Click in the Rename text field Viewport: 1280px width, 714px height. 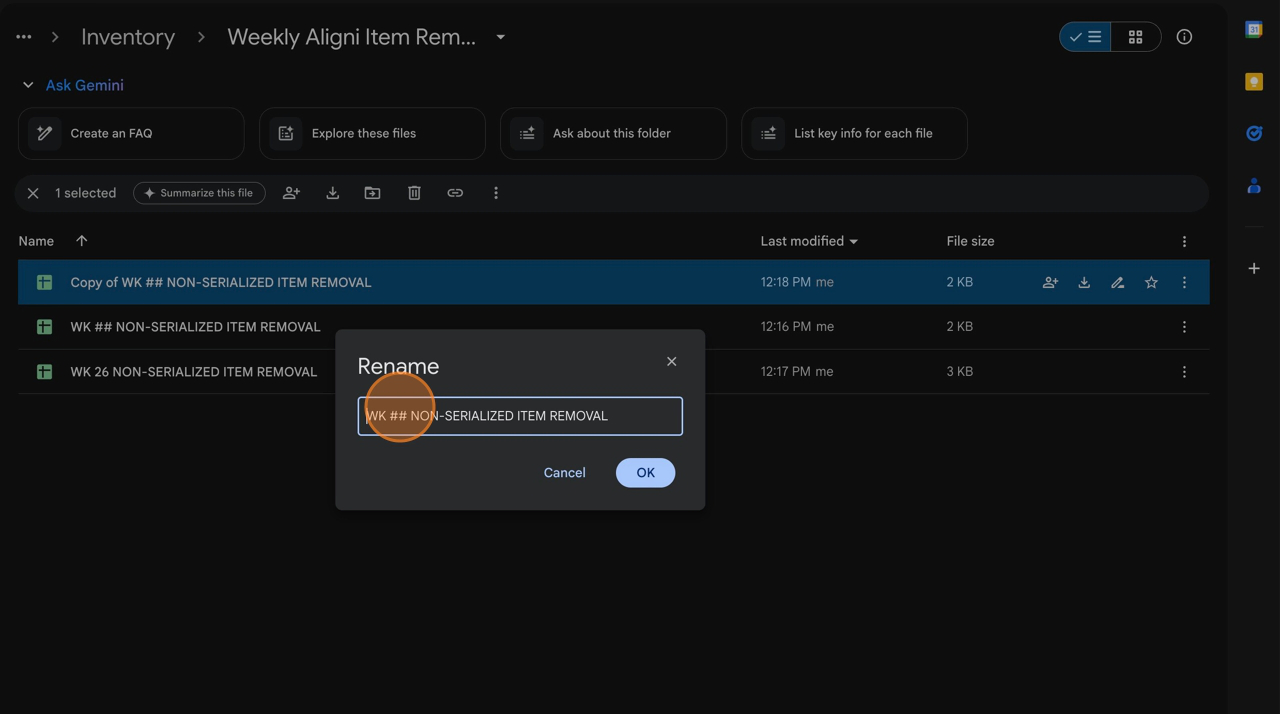[520, 416]
